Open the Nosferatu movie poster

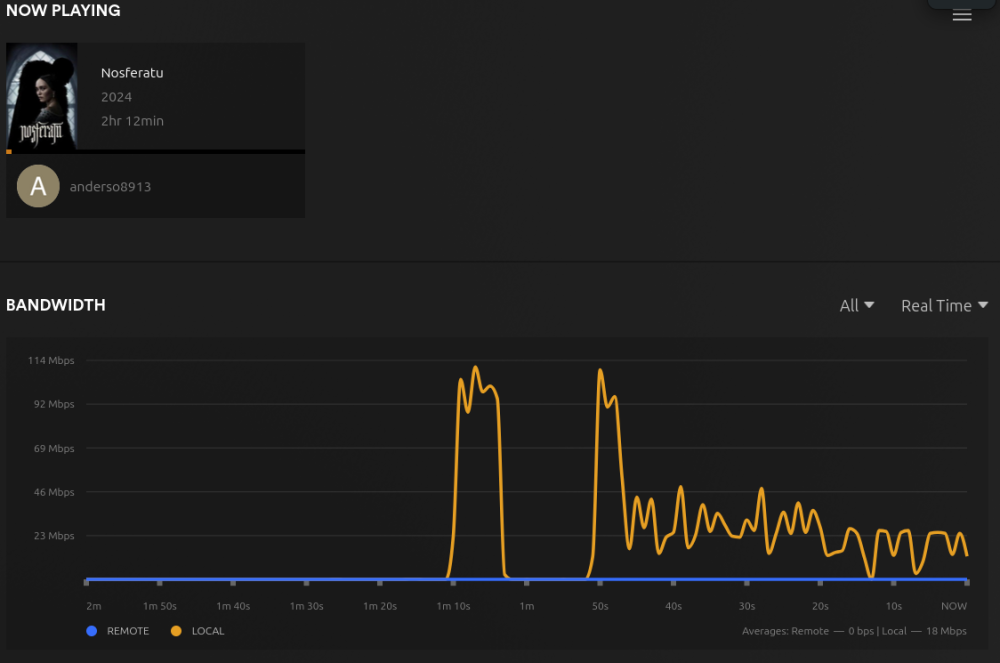pyautogui.click(x=42, y=96)
